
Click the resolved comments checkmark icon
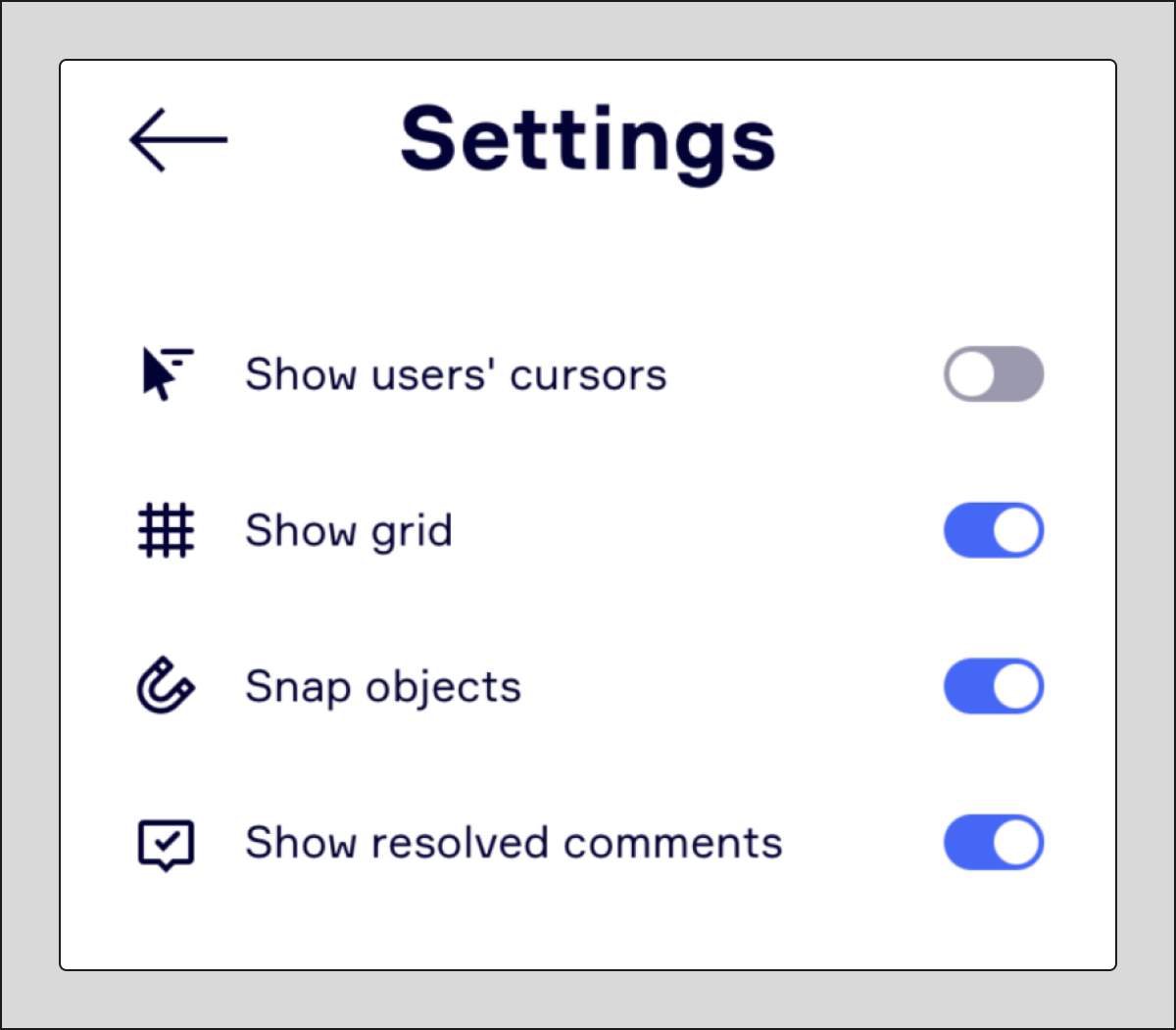[165, 843]
